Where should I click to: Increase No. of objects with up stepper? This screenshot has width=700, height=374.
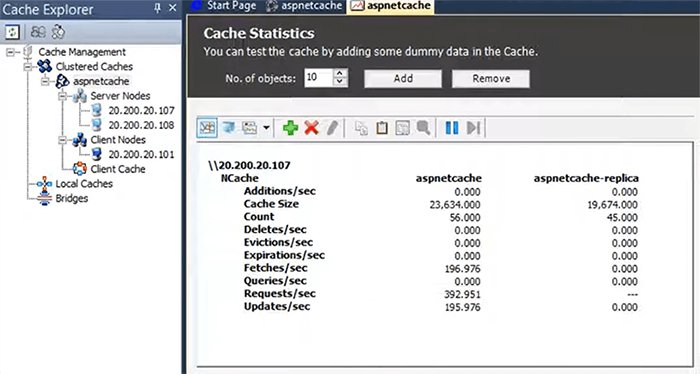coord(340,73)
